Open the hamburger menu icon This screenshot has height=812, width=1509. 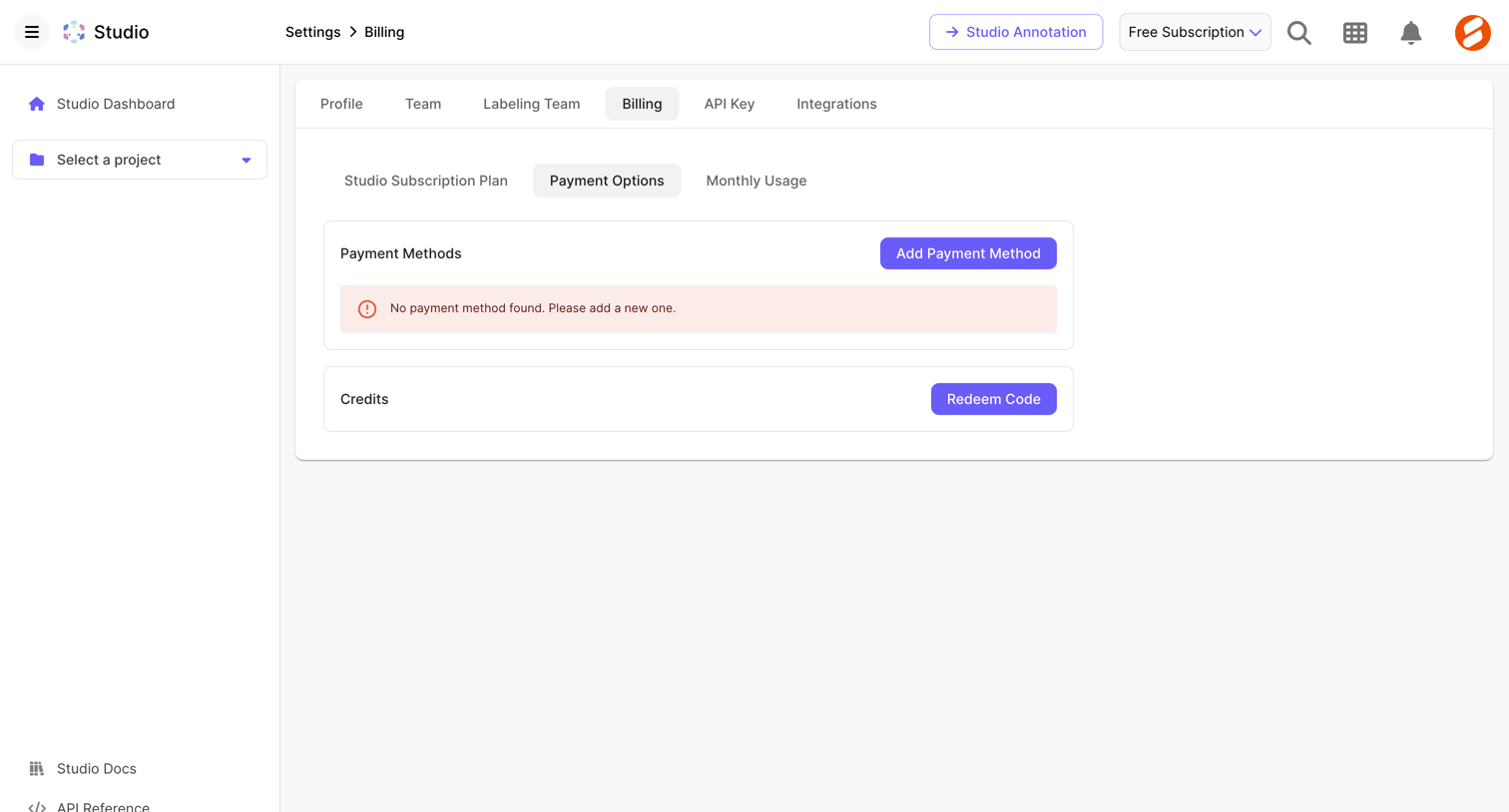32,32
